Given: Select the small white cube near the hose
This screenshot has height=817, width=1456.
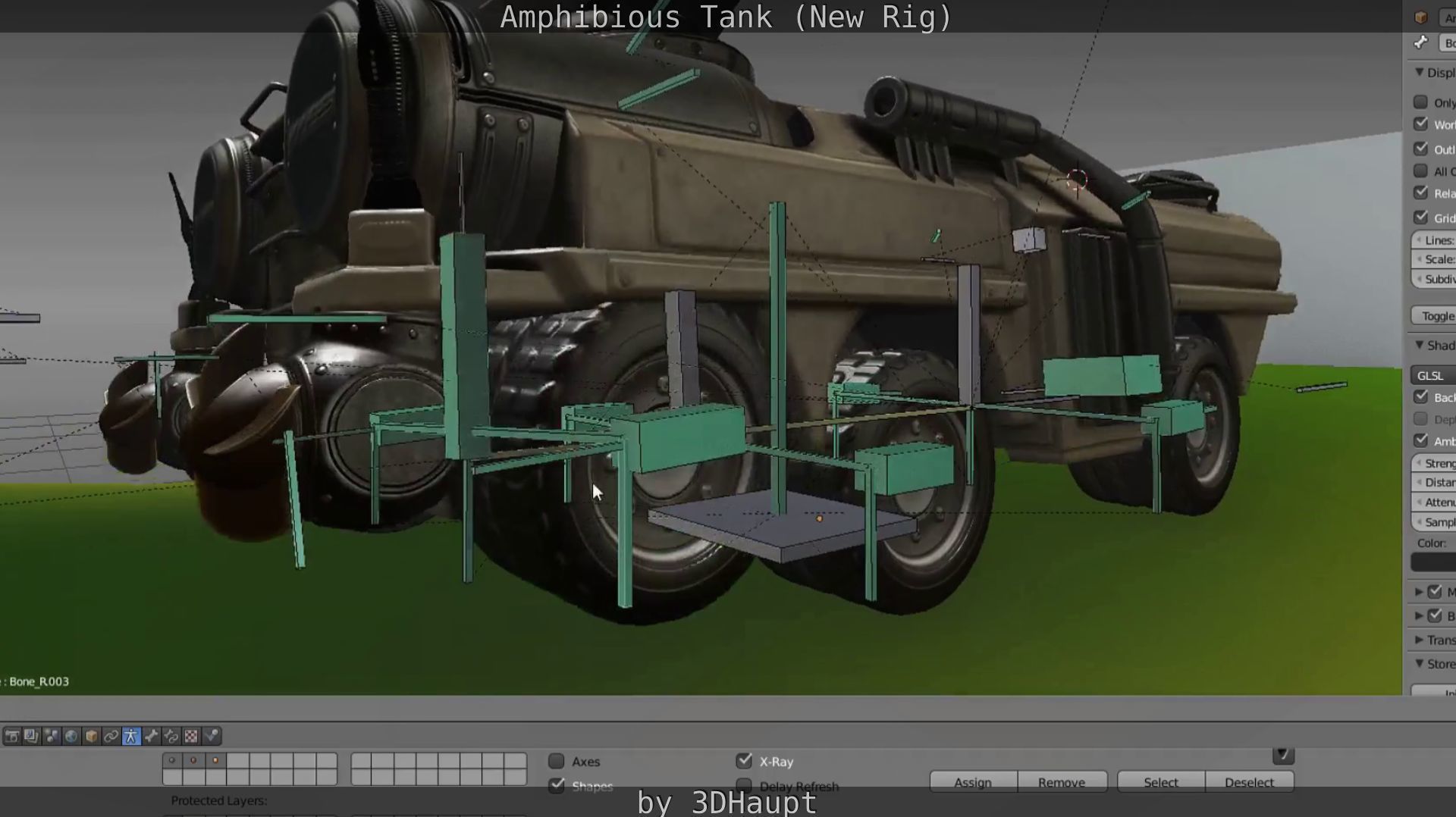Looking at the screenshot, I should point(1029,240).
